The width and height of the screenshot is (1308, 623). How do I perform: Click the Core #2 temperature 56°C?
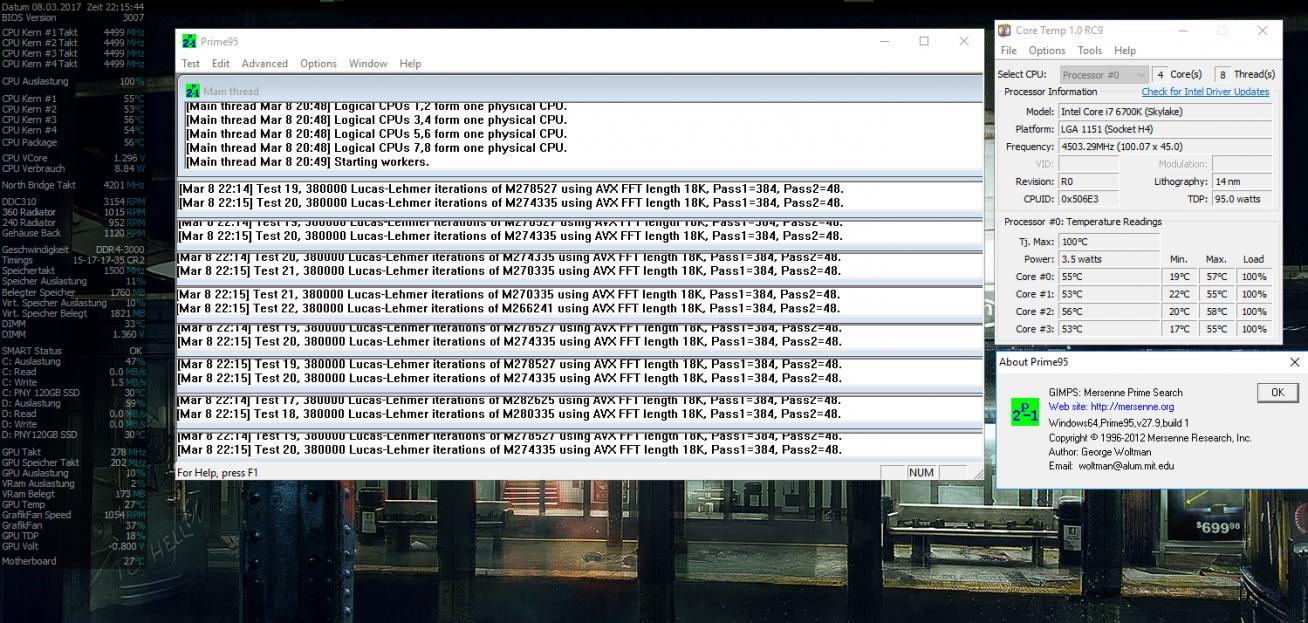1108,312
